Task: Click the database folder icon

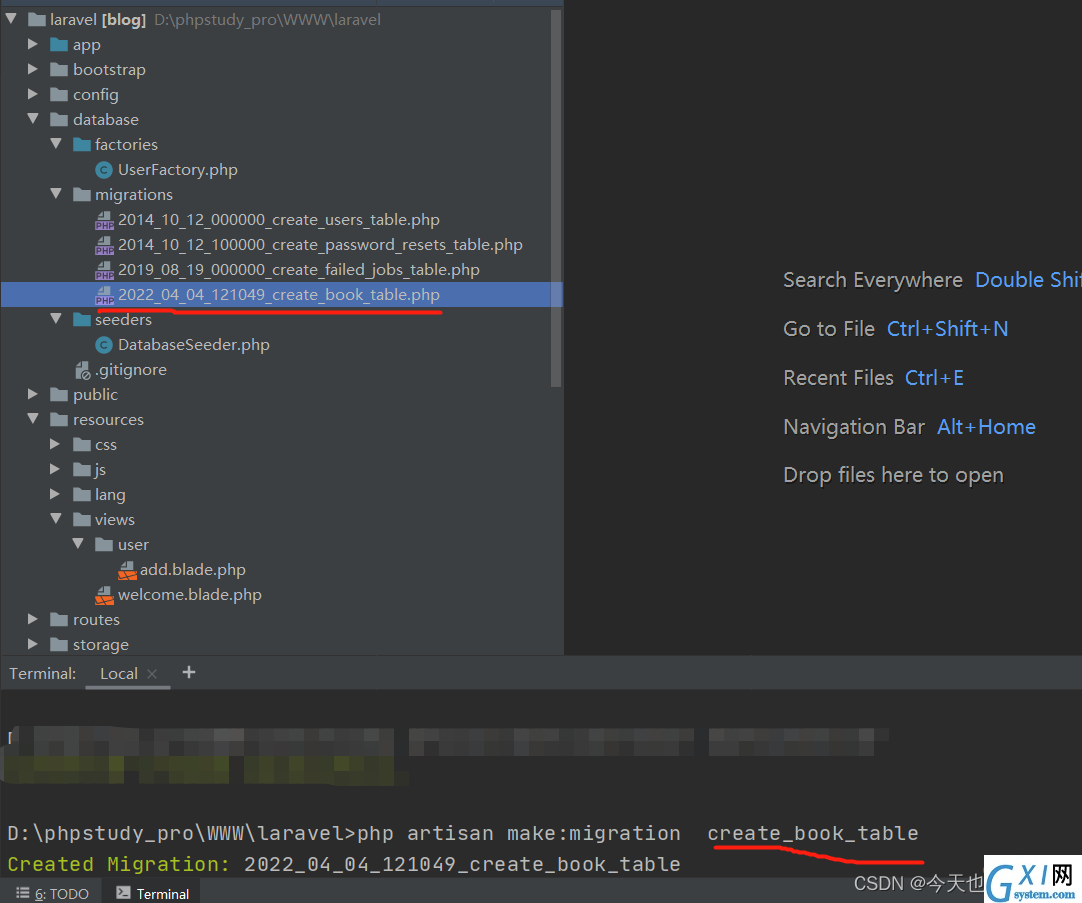Action: (59, 119)
